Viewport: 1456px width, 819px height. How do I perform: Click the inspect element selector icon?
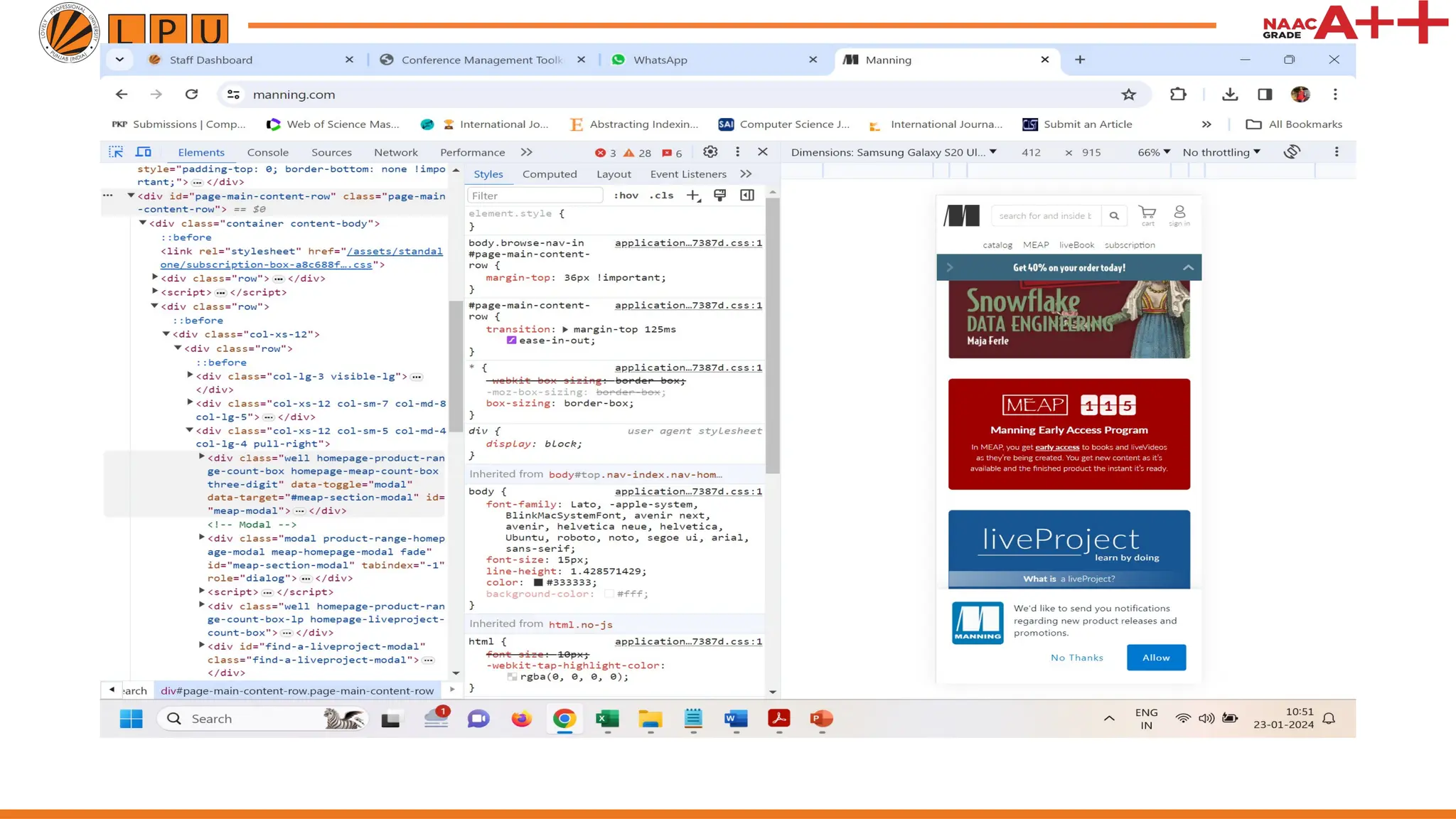coord(116,152)
